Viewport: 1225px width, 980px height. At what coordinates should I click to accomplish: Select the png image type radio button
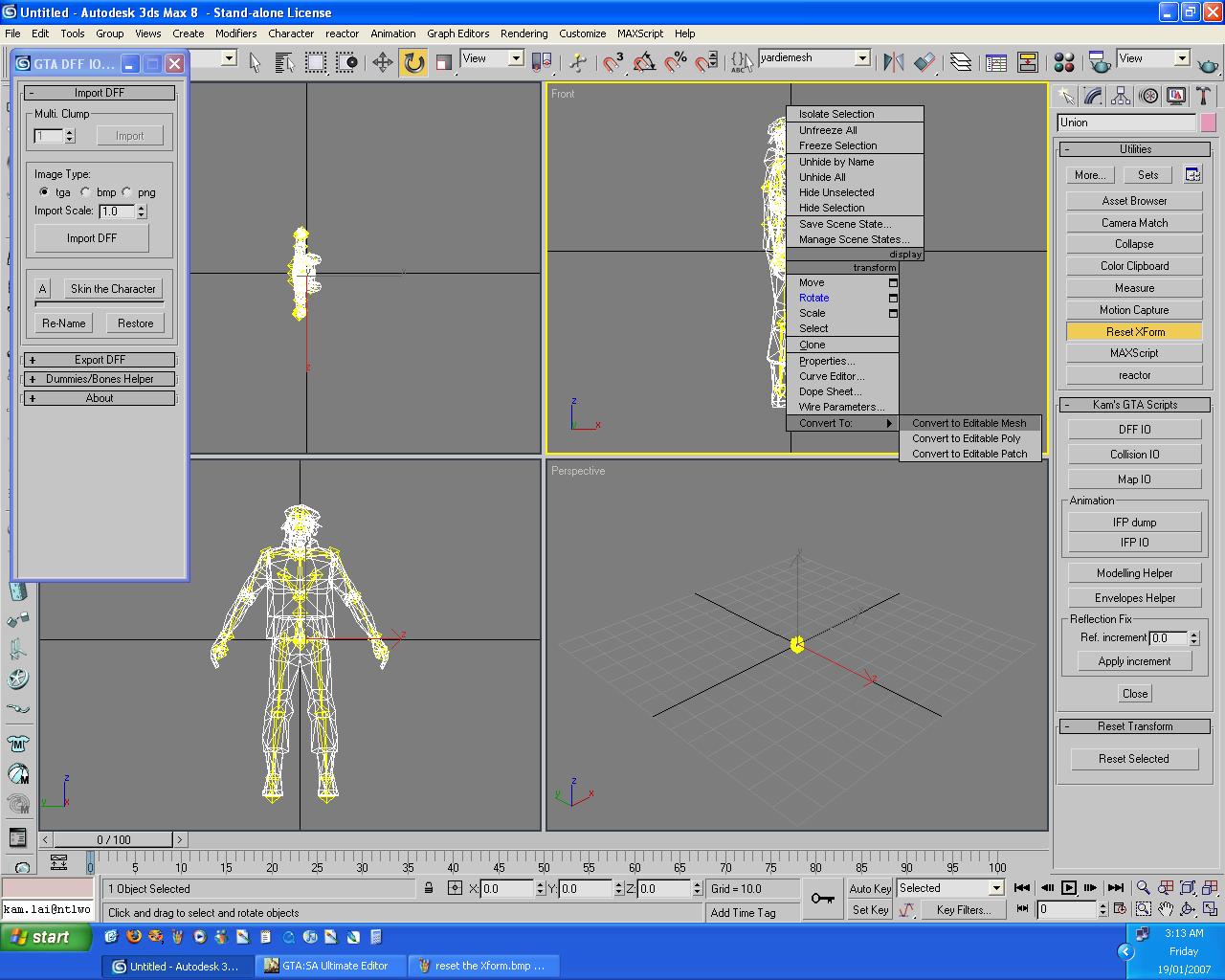[x=127, y=192]
